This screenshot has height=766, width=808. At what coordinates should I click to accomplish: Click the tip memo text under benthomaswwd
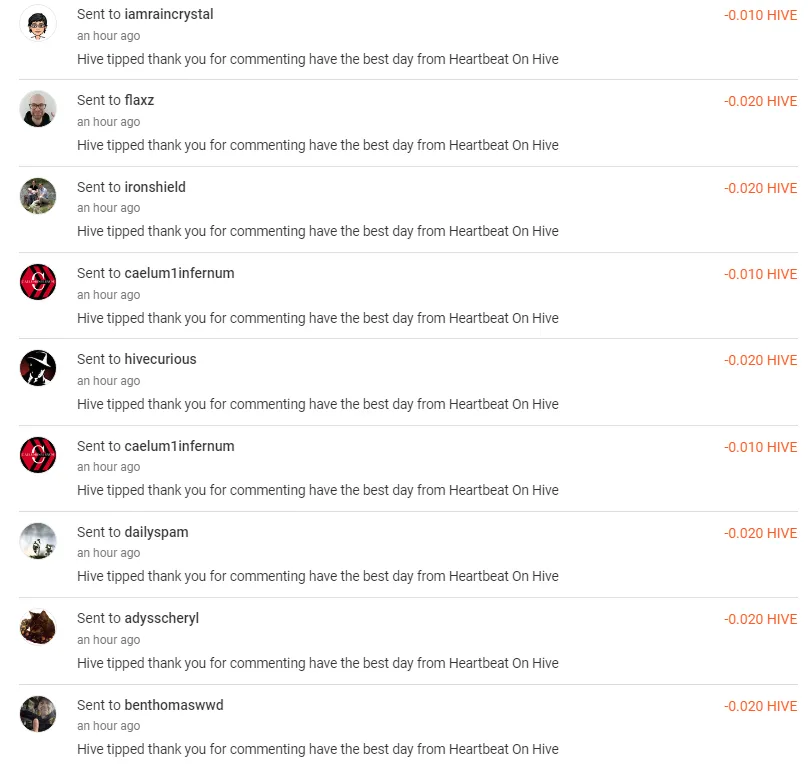318,749
